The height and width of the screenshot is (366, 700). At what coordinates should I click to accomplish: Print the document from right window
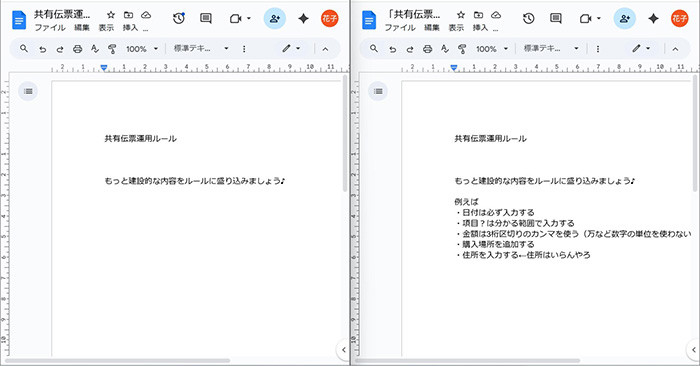click(428, 49)
